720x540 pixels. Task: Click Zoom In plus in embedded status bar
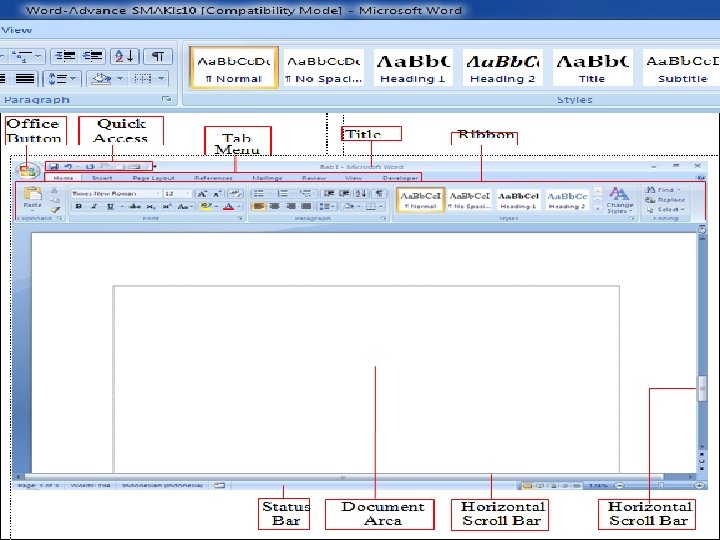700,485
